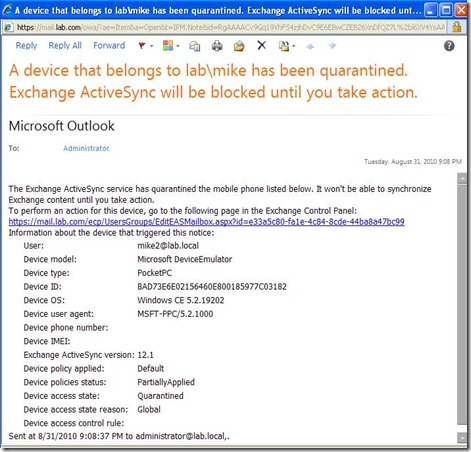The height and width of the screenshot is (452, 471).
Task: Click the https://mail.lab.com address field
Action: (231, 27)
